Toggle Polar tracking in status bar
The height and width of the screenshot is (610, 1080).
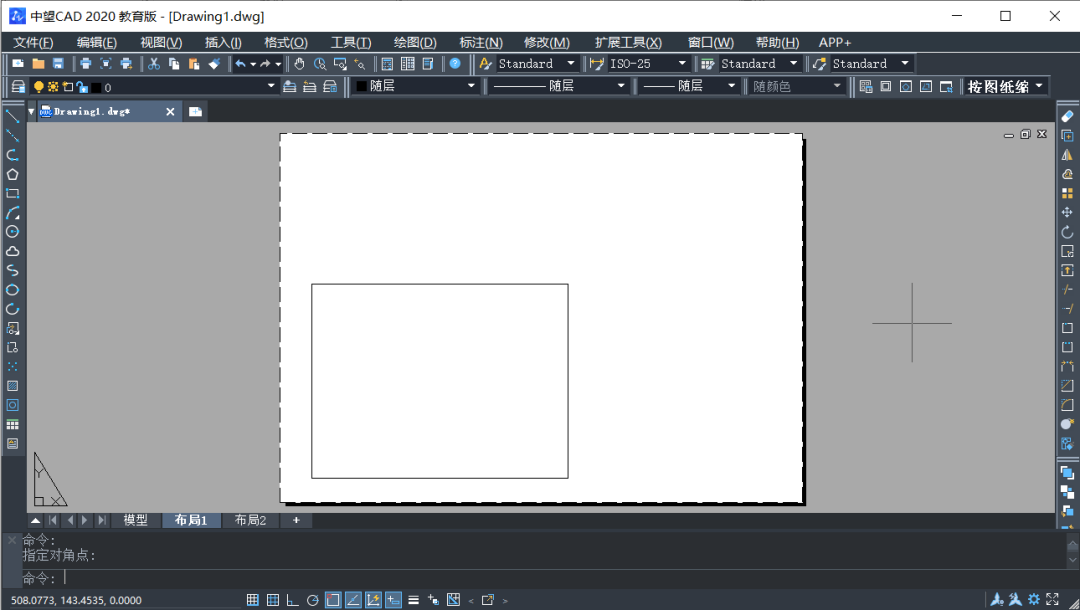[x=313, y=600]
